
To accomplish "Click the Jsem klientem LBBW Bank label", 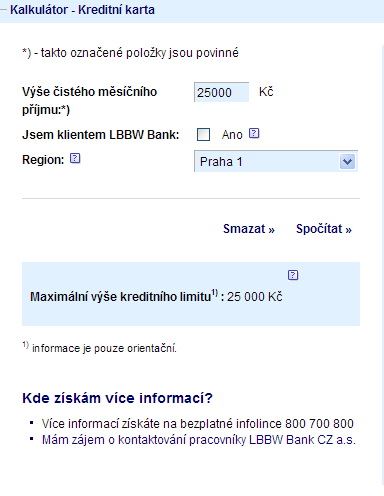I will tap(101, 135).
